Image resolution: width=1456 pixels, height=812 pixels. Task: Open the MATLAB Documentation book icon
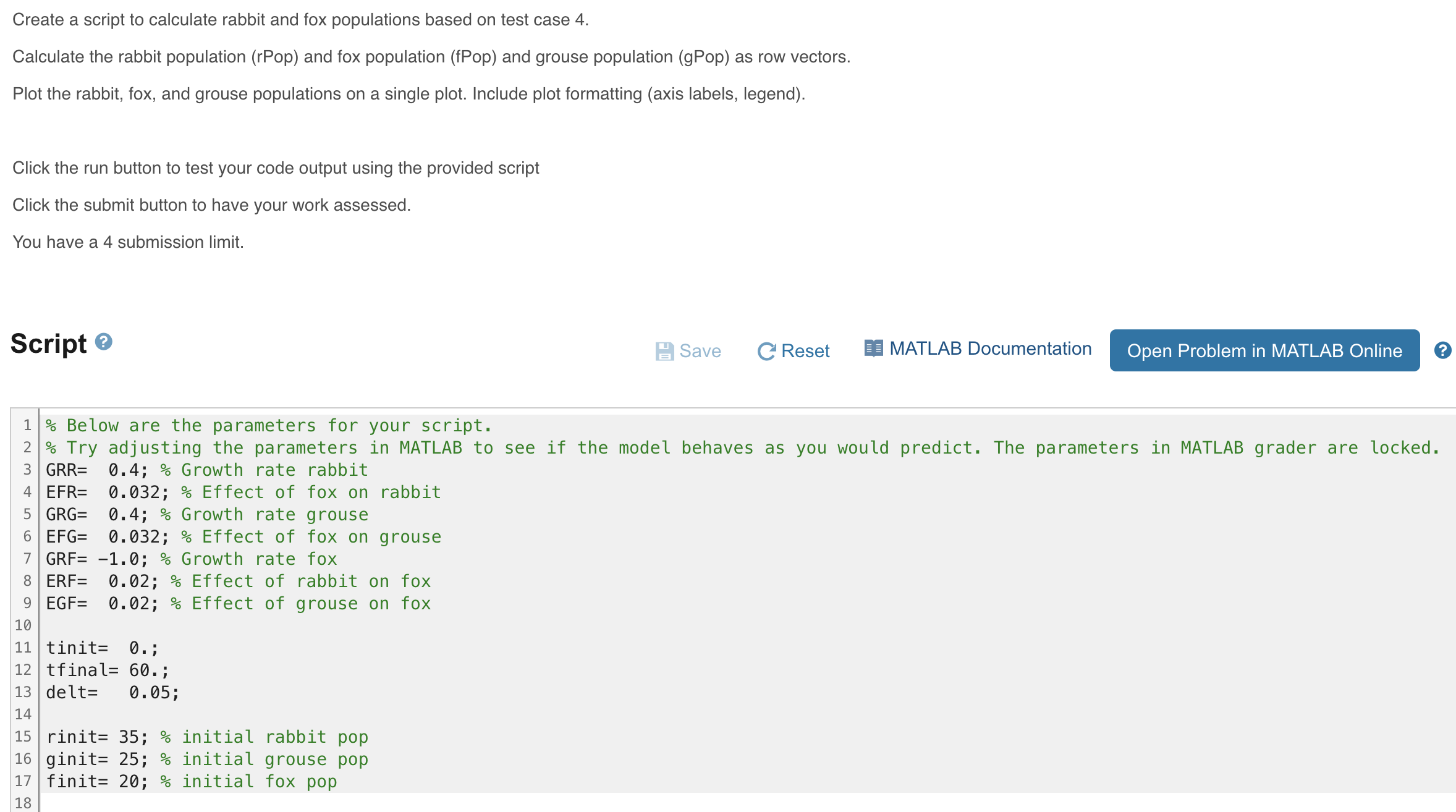873,349
